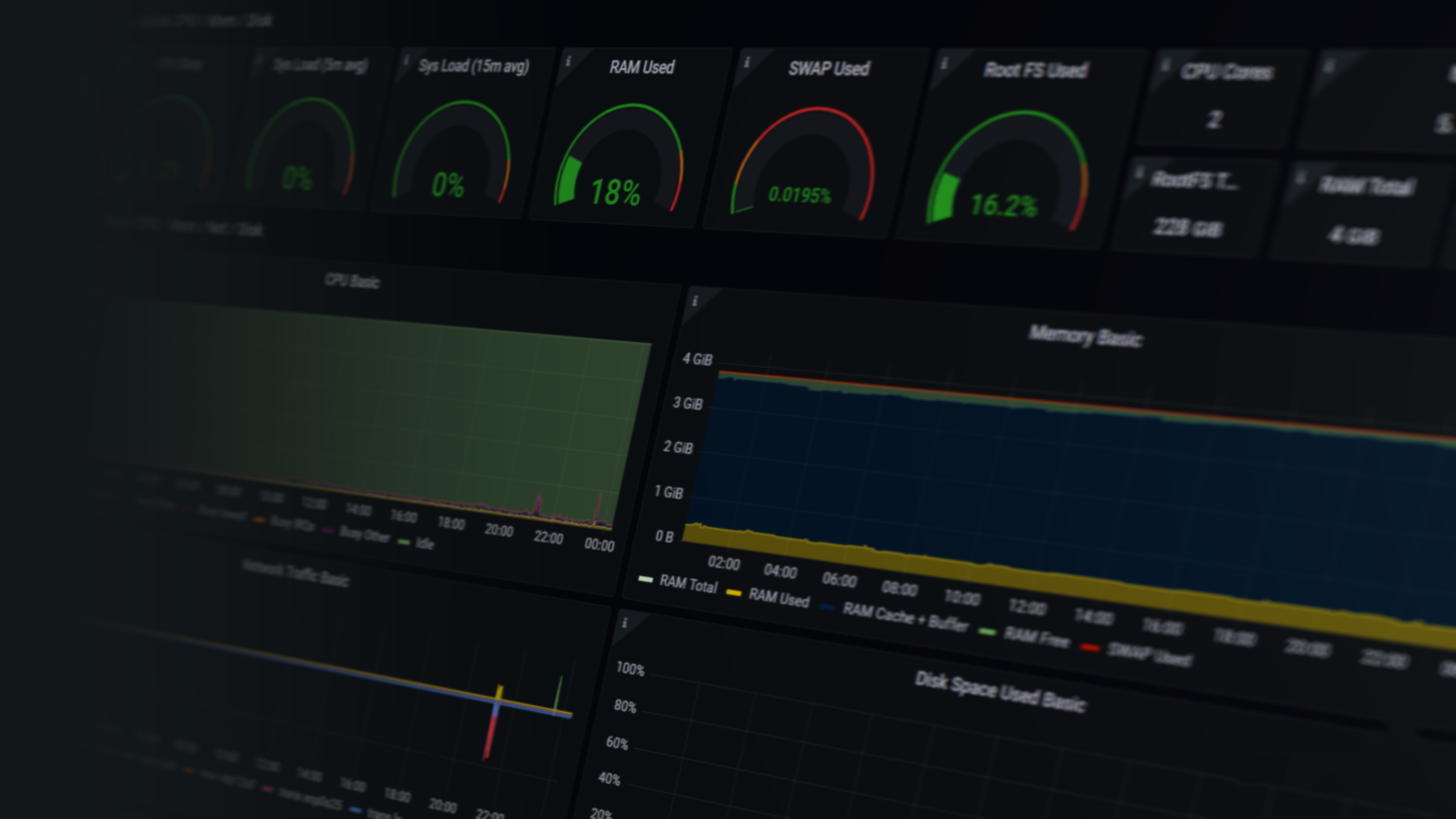Click the RAM Used panel info icon
The width and height of the screenshot is (1456, 819).
click(x=569, y=61)
